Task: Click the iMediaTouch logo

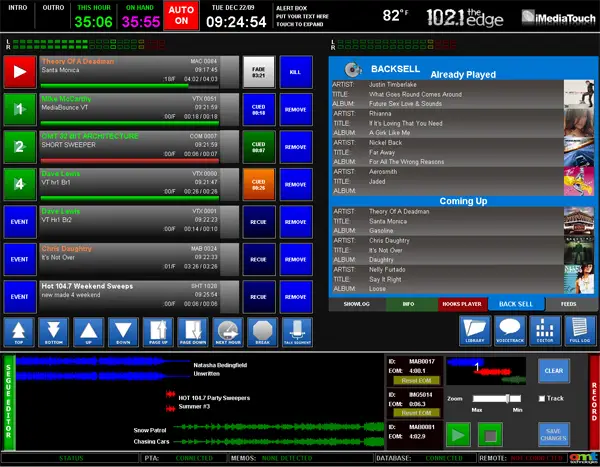Action: pos(559,17)
